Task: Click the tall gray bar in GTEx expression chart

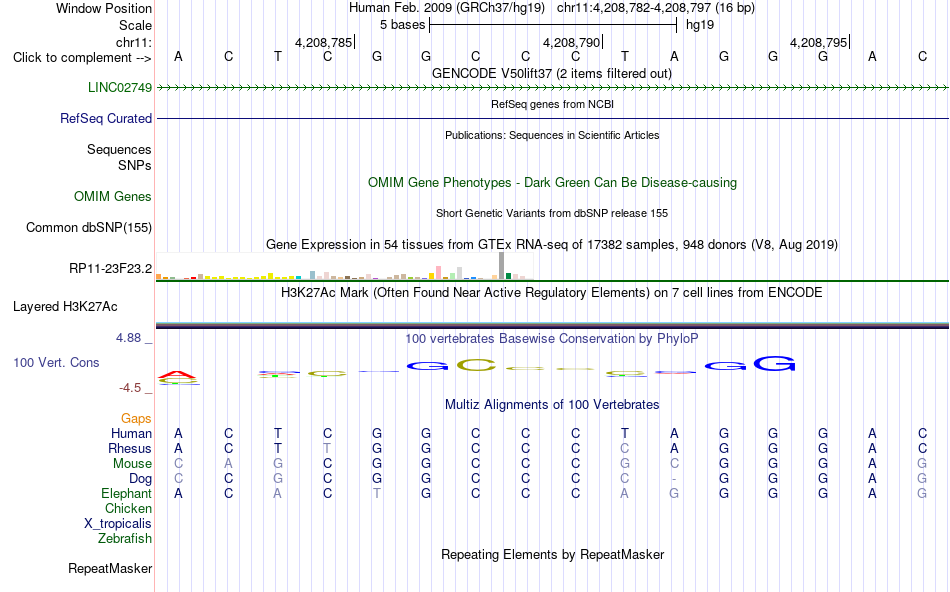Action: [502, 265]
